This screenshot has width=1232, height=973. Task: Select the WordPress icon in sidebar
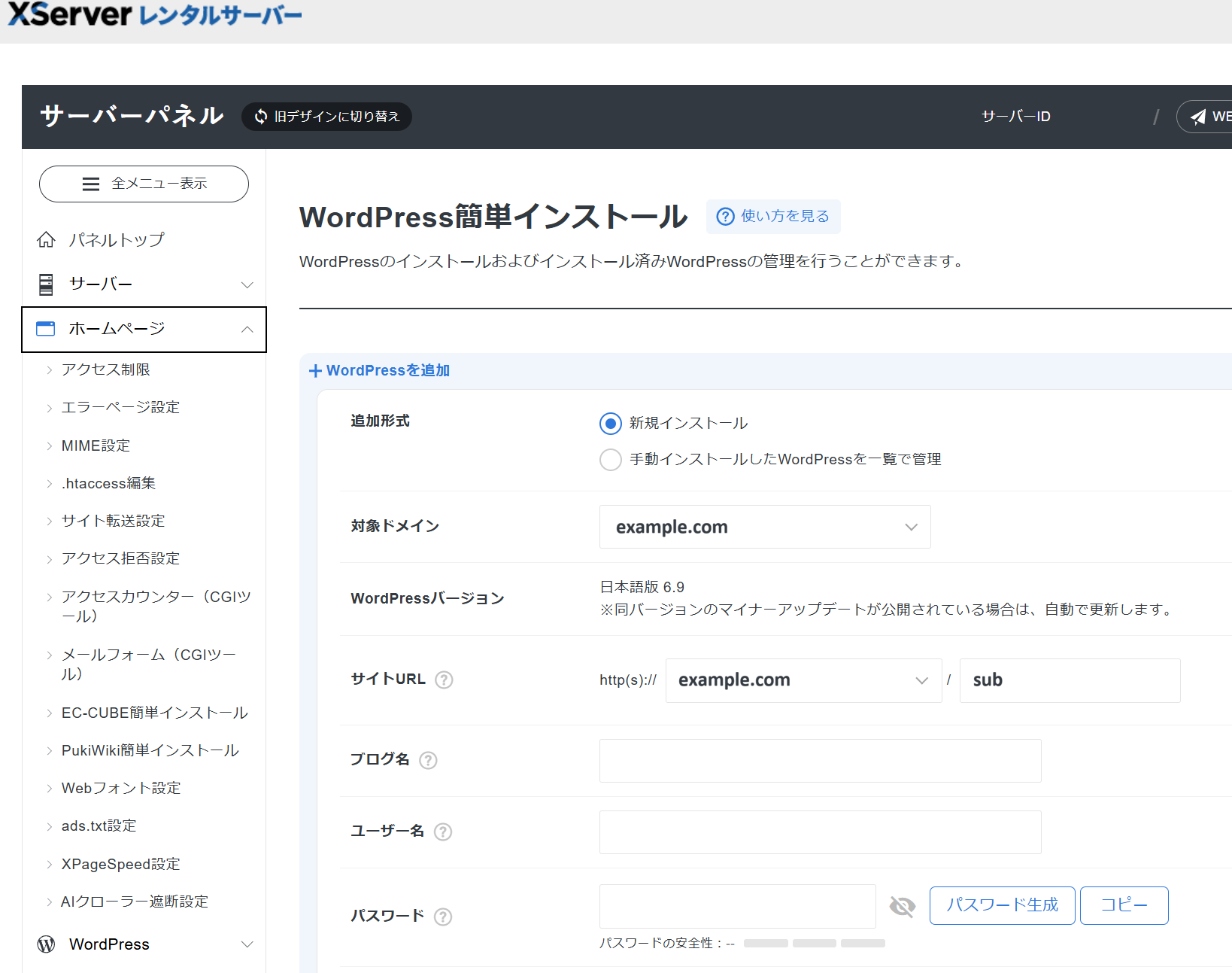coord(45,944)
